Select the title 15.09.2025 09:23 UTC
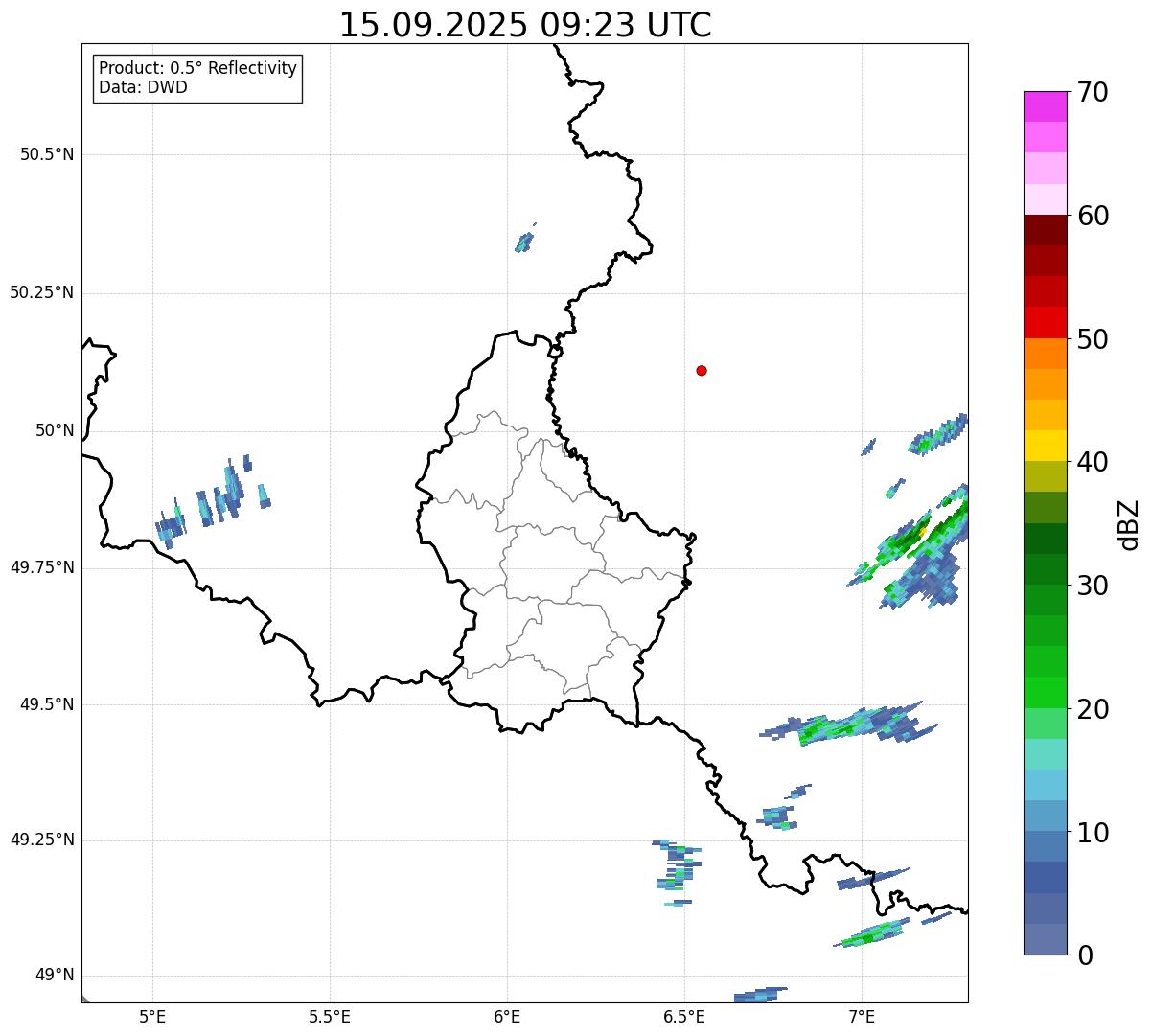Screen dimensions: 1152x1036 pyautogui.click(x=525, y=25)
